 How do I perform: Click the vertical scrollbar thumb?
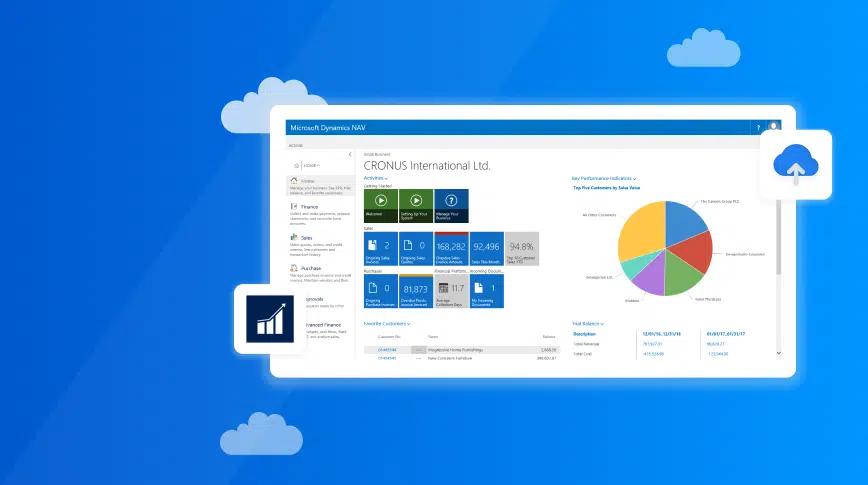778,237
